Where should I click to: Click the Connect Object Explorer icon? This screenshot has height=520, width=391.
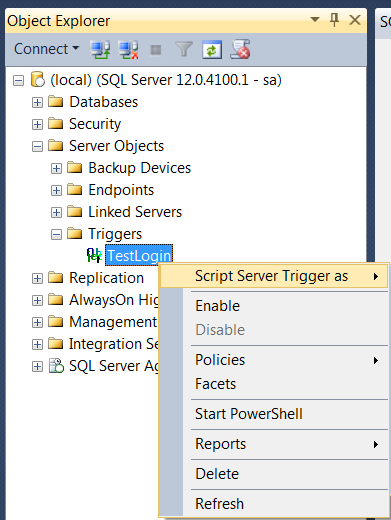100,50
